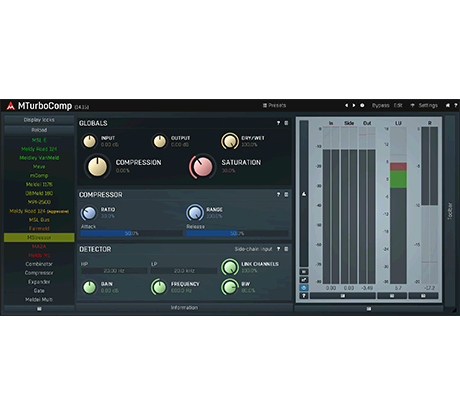Toggle Side-chain input in the Detector
The height and width of the screenshot is (416, 460).
[x=253, y=249]
